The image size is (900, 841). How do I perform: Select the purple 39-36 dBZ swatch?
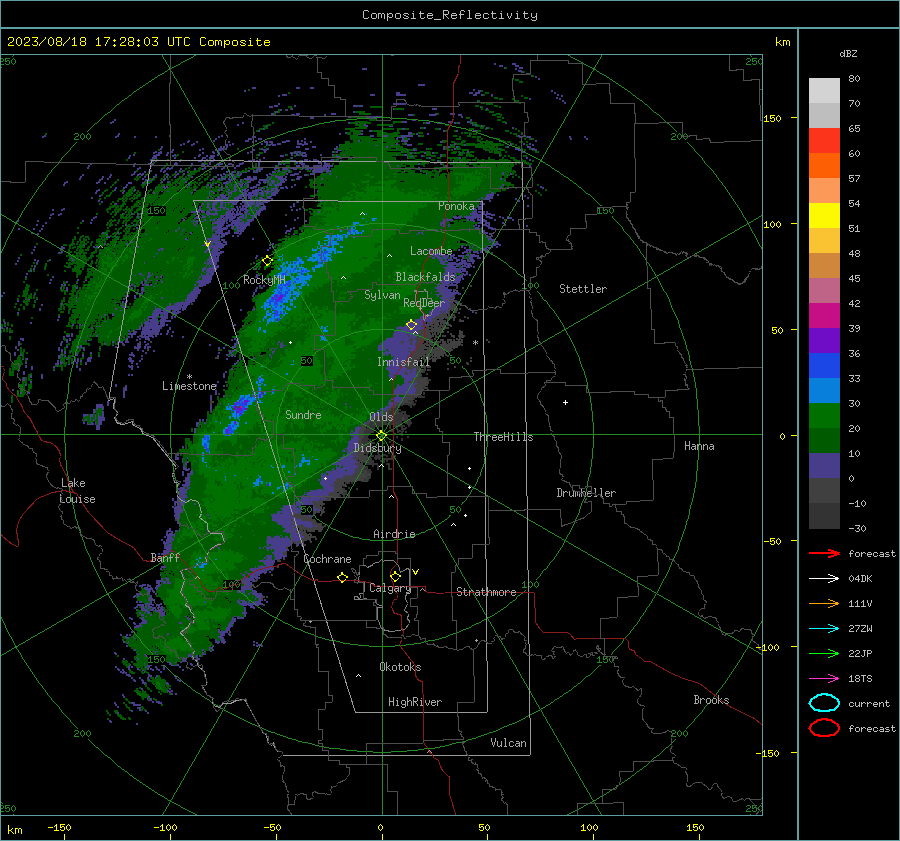point(824,341)
